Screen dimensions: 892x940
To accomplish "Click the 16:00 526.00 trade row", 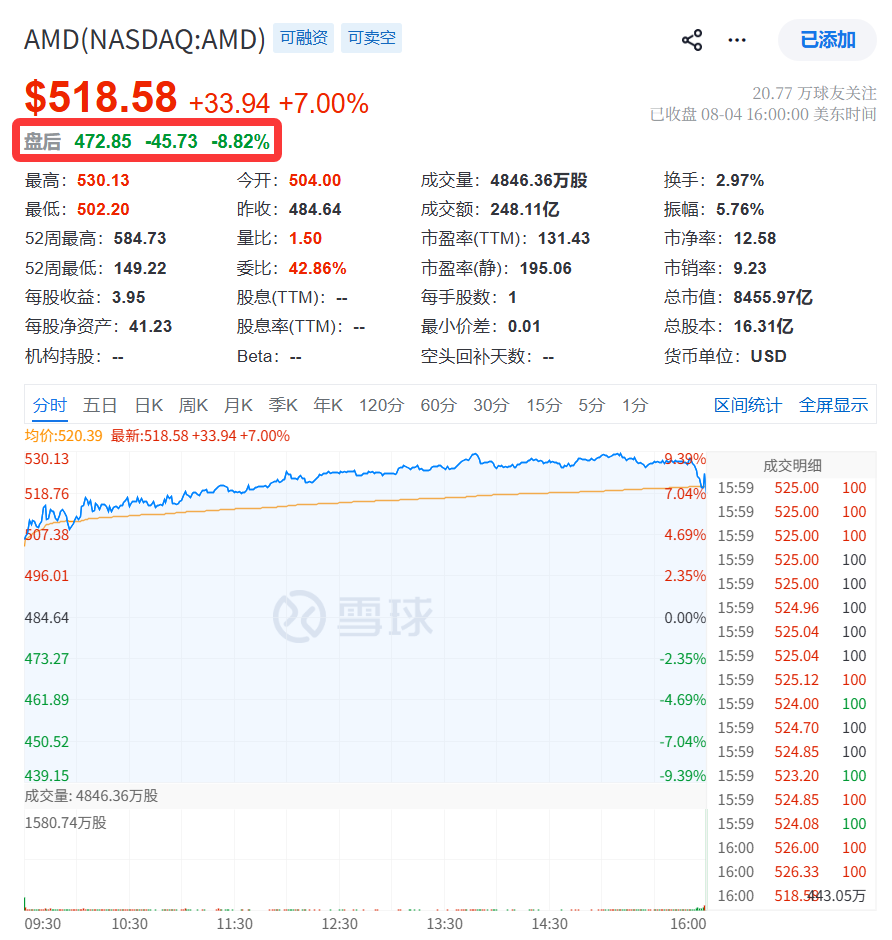I will point(791,848).
